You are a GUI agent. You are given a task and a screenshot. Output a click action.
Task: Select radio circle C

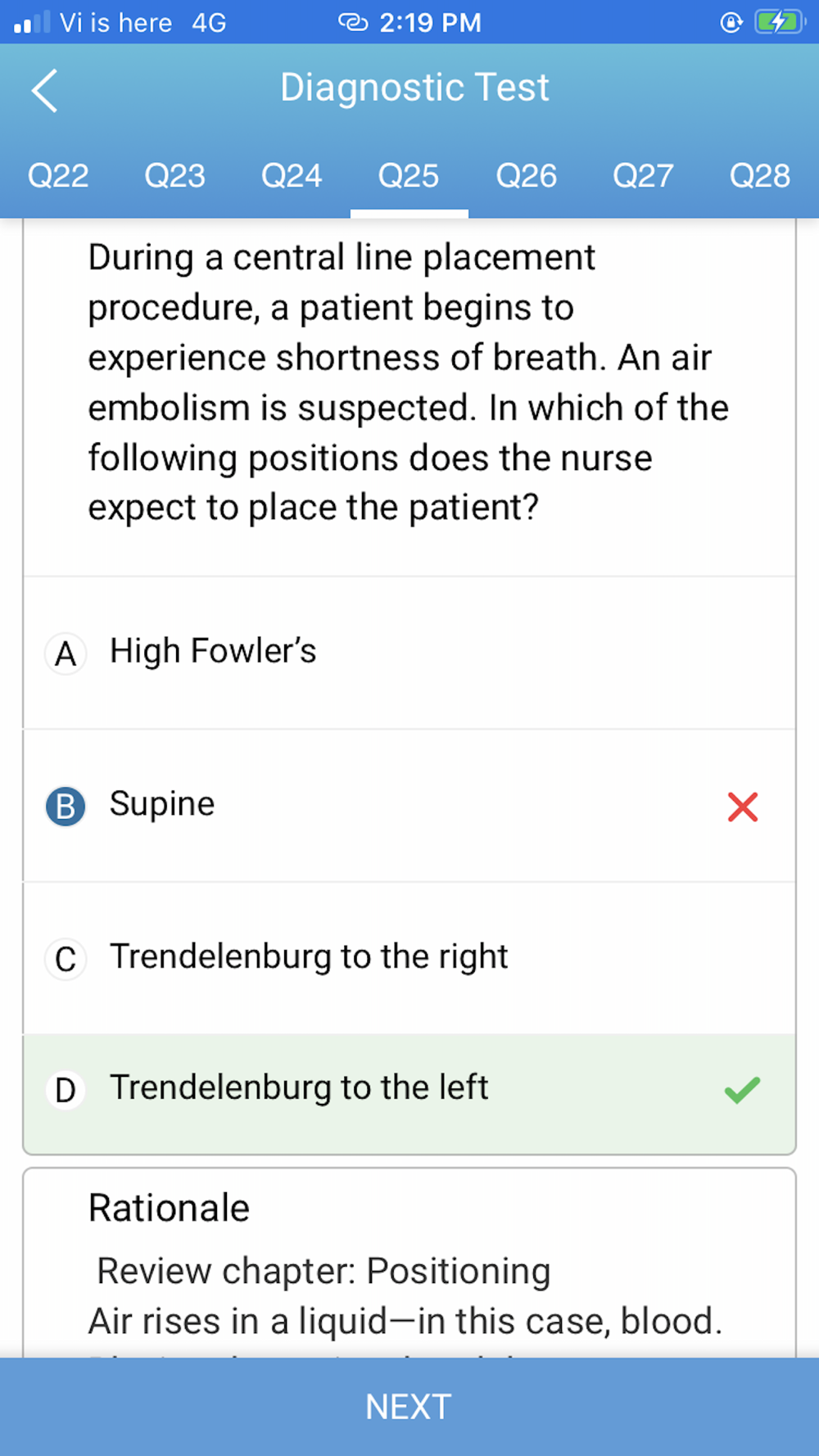66,959
